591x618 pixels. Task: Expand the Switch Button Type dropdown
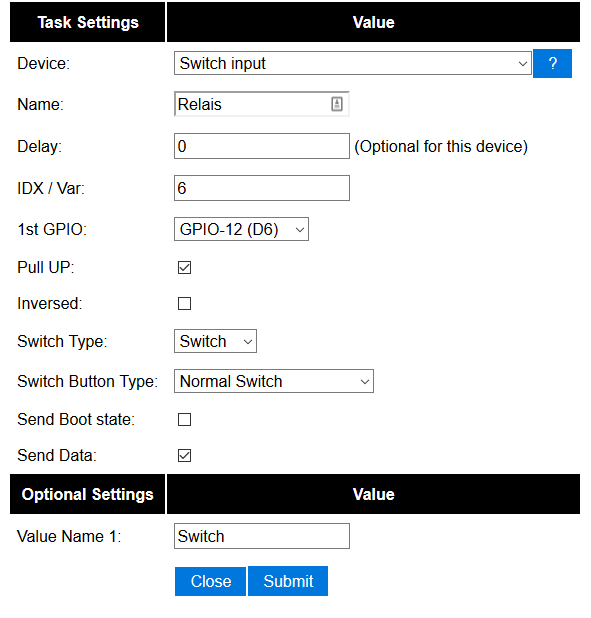[274, 381]
